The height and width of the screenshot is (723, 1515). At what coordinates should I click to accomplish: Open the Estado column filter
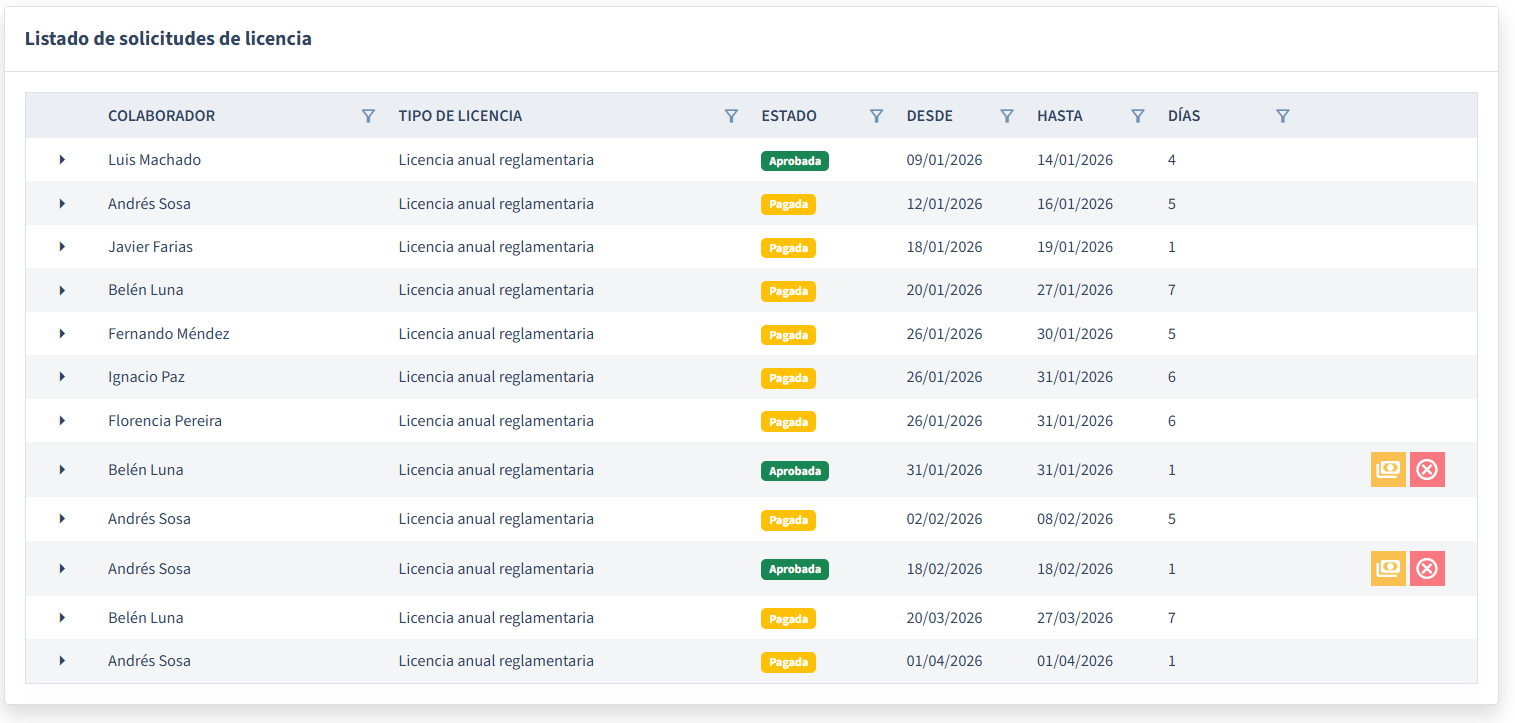(876, 116)
